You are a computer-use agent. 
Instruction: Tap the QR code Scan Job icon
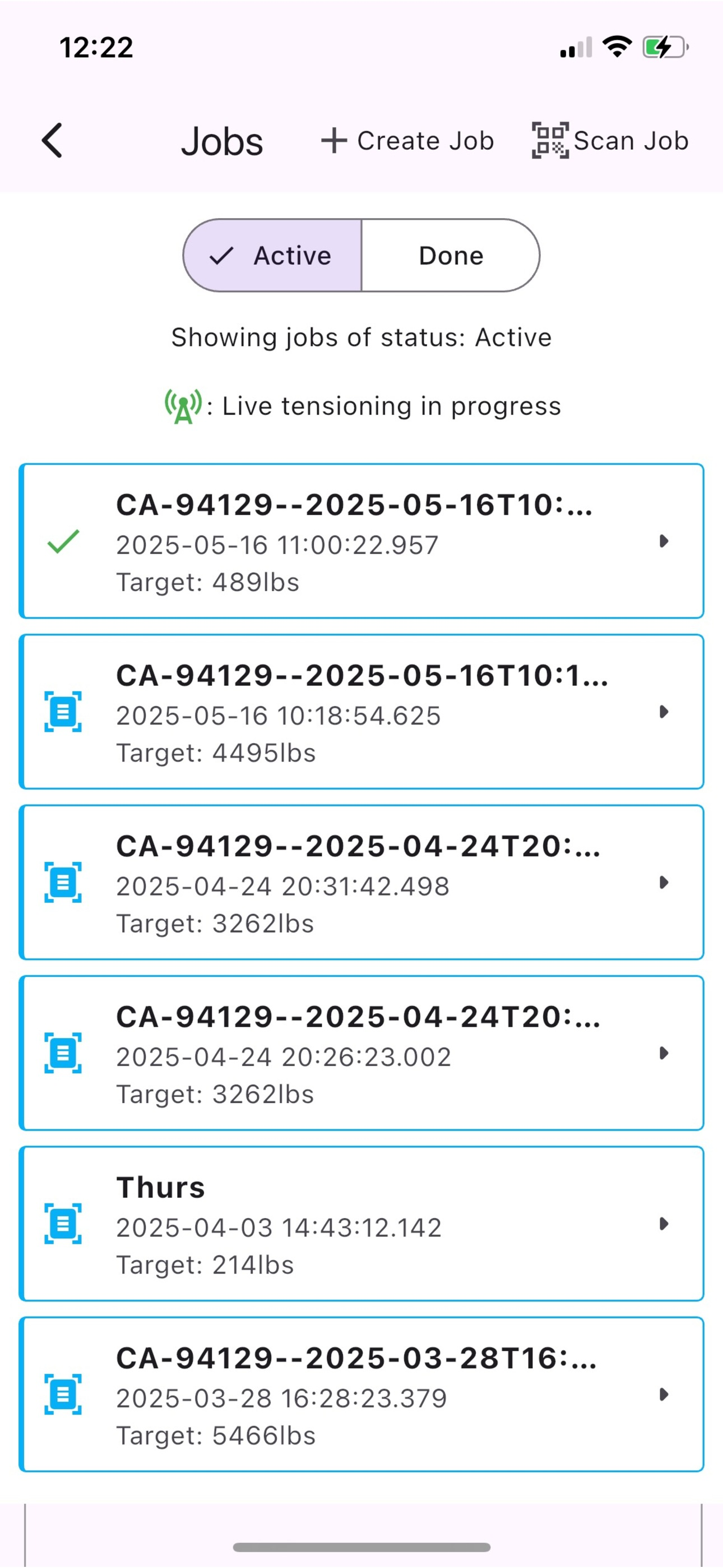[x=550, y=141]
